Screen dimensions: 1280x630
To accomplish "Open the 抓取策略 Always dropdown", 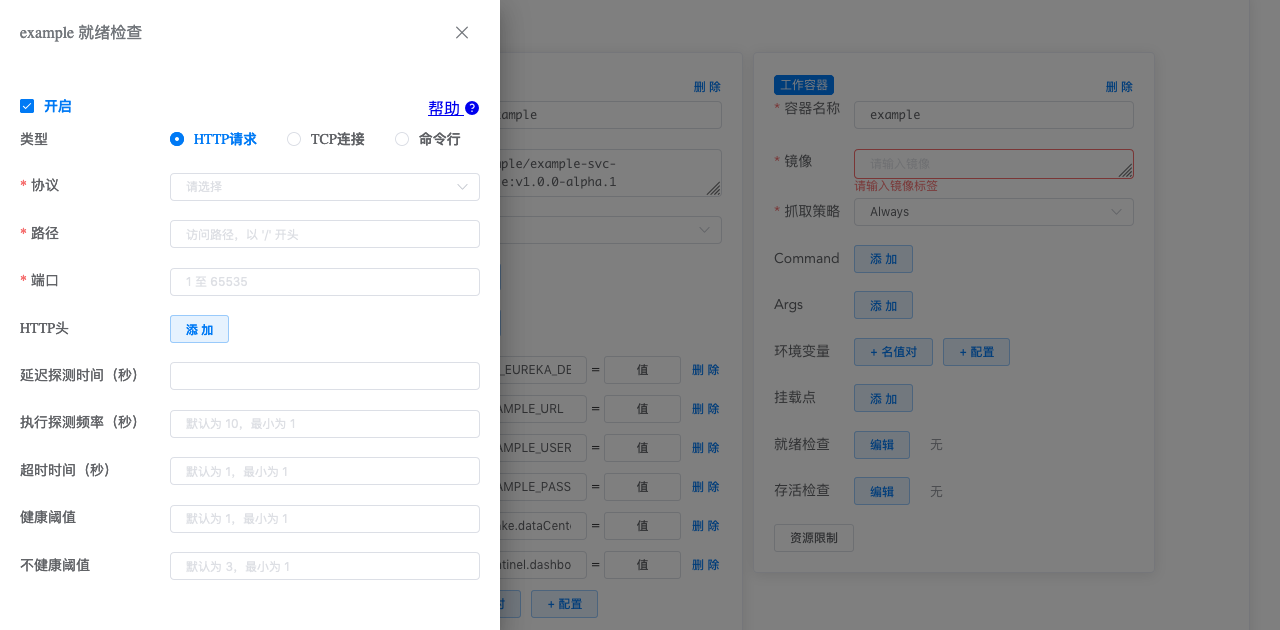I will tap(994, 212).
